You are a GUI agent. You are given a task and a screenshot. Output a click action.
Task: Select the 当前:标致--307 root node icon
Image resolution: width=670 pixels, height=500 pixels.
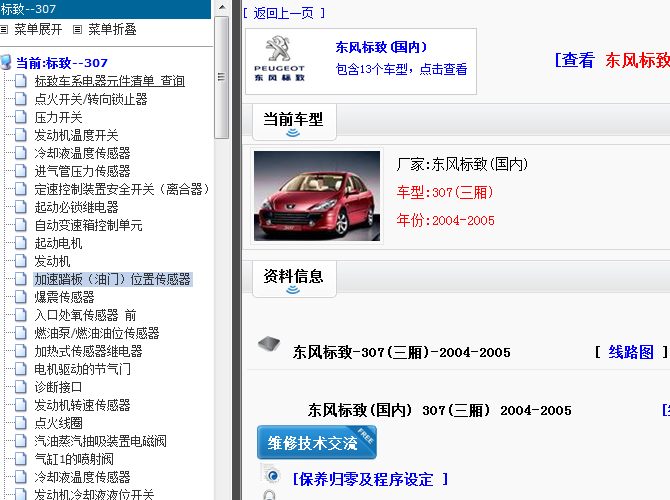coord(6,62)
